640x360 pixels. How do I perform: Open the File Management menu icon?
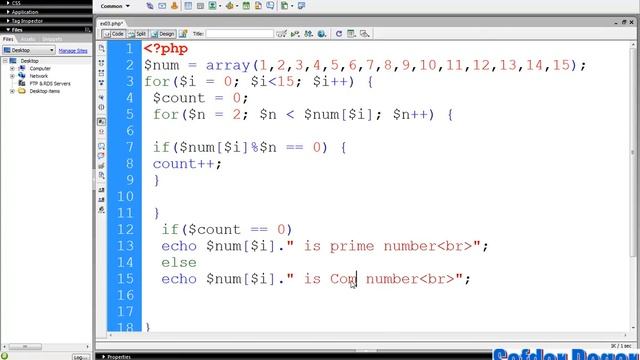point(309,34)
